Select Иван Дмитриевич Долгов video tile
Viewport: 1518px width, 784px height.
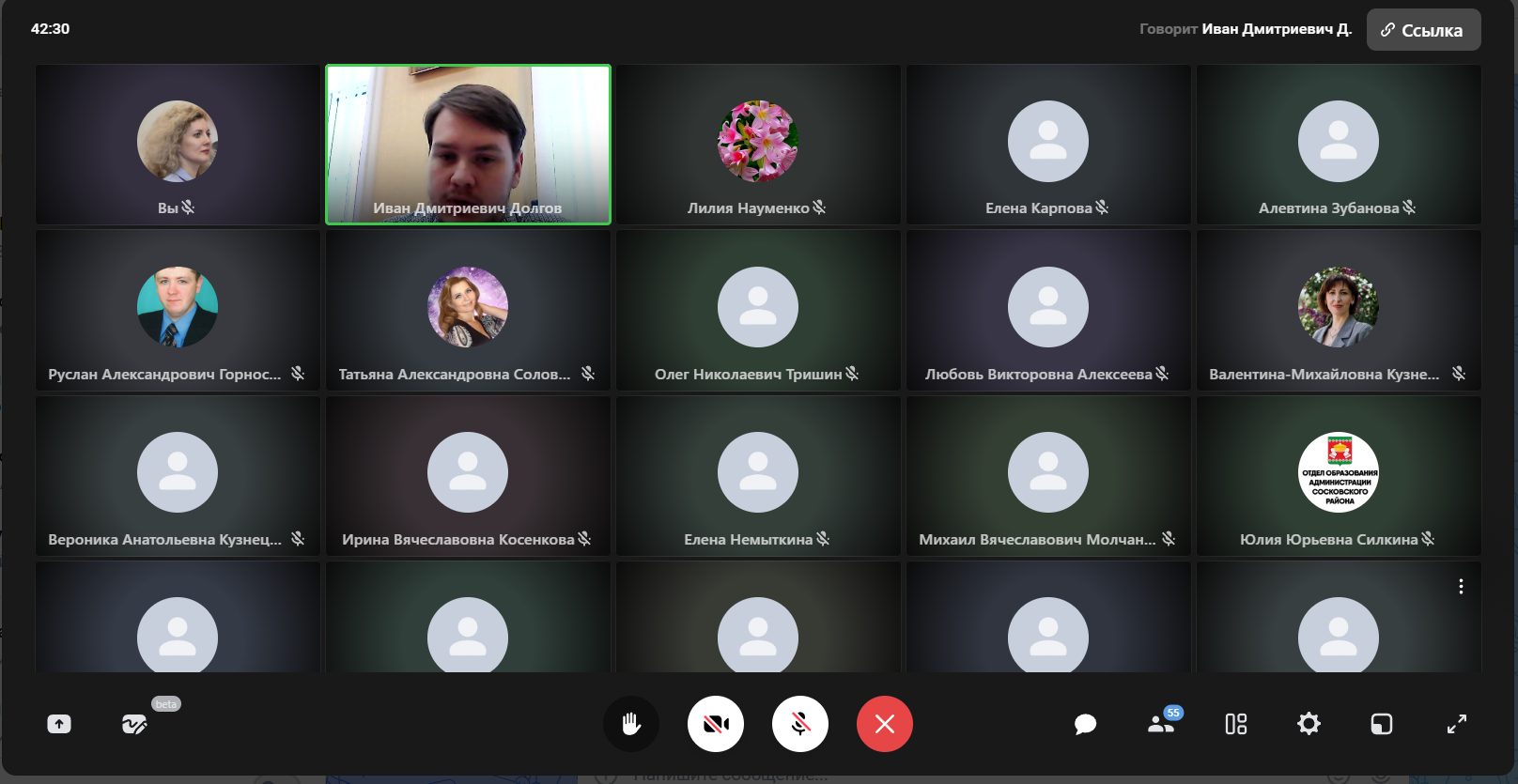[x=468, y=145]
